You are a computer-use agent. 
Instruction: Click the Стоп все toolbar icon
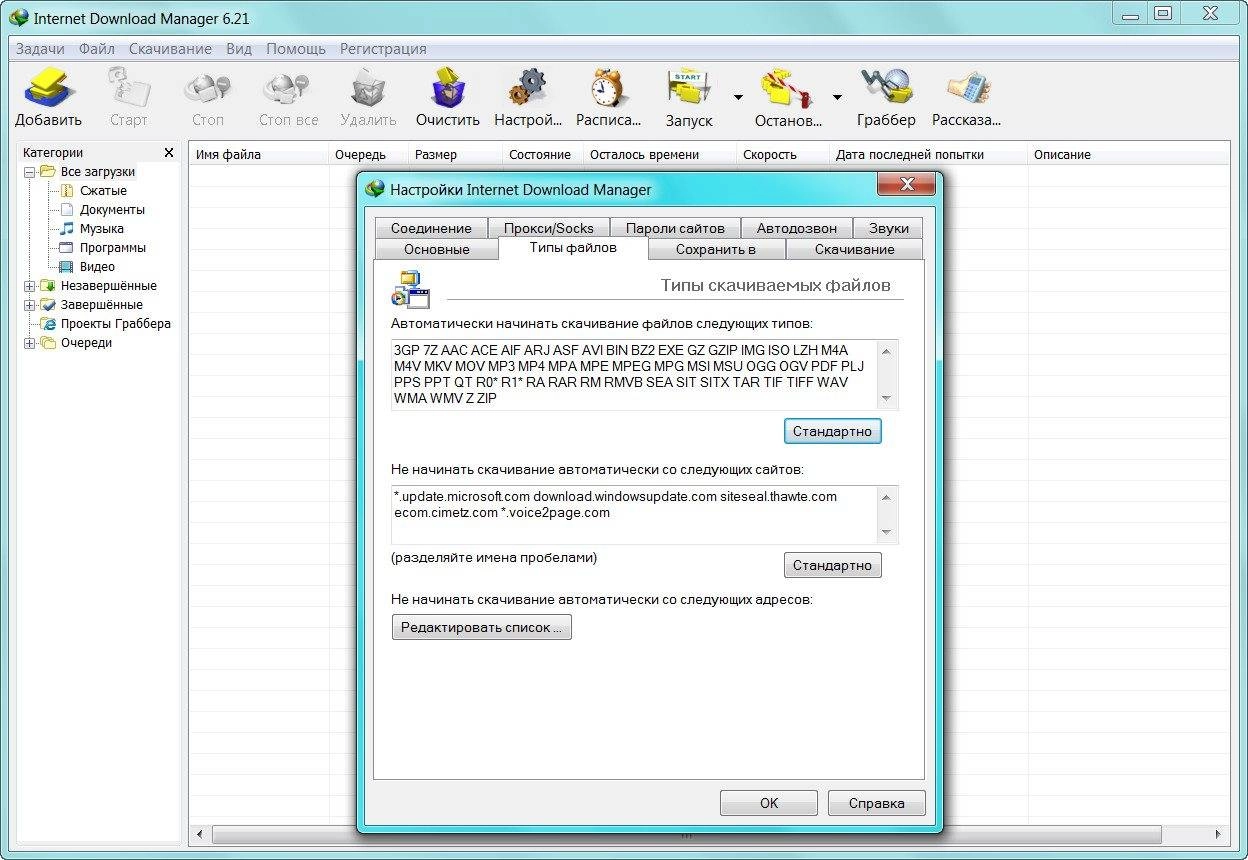pyautogui.click(x=288, y=89)
